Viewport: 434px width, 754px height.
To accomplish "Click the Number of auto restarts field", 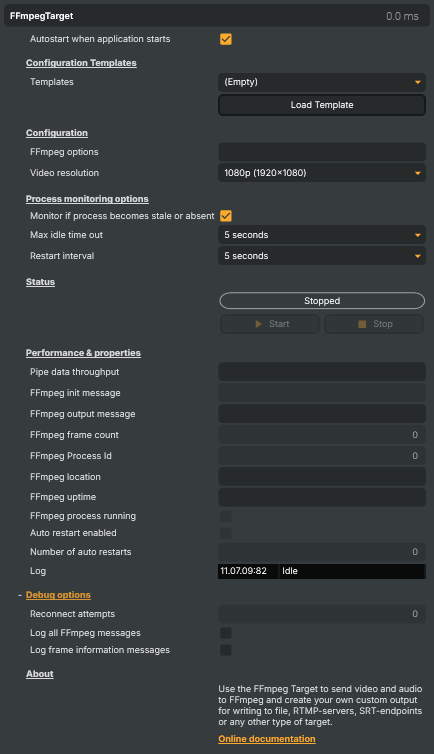I will pyautogui.click(x=322, y=552).
